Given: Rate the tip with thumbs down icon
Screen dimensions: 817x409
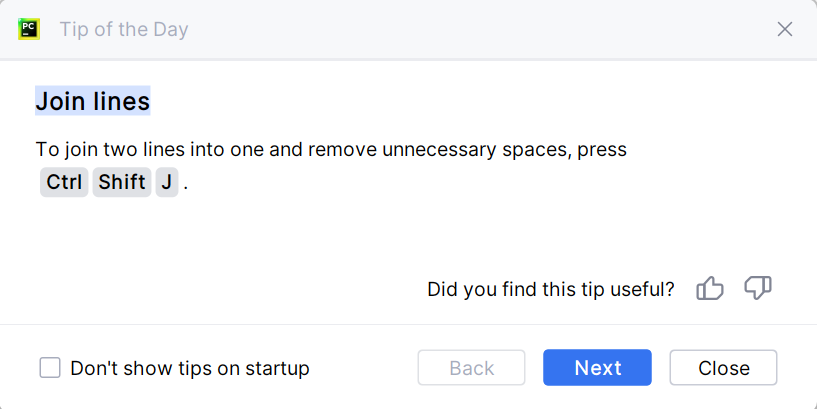Looking at the screenshot, I should point(758,289).
